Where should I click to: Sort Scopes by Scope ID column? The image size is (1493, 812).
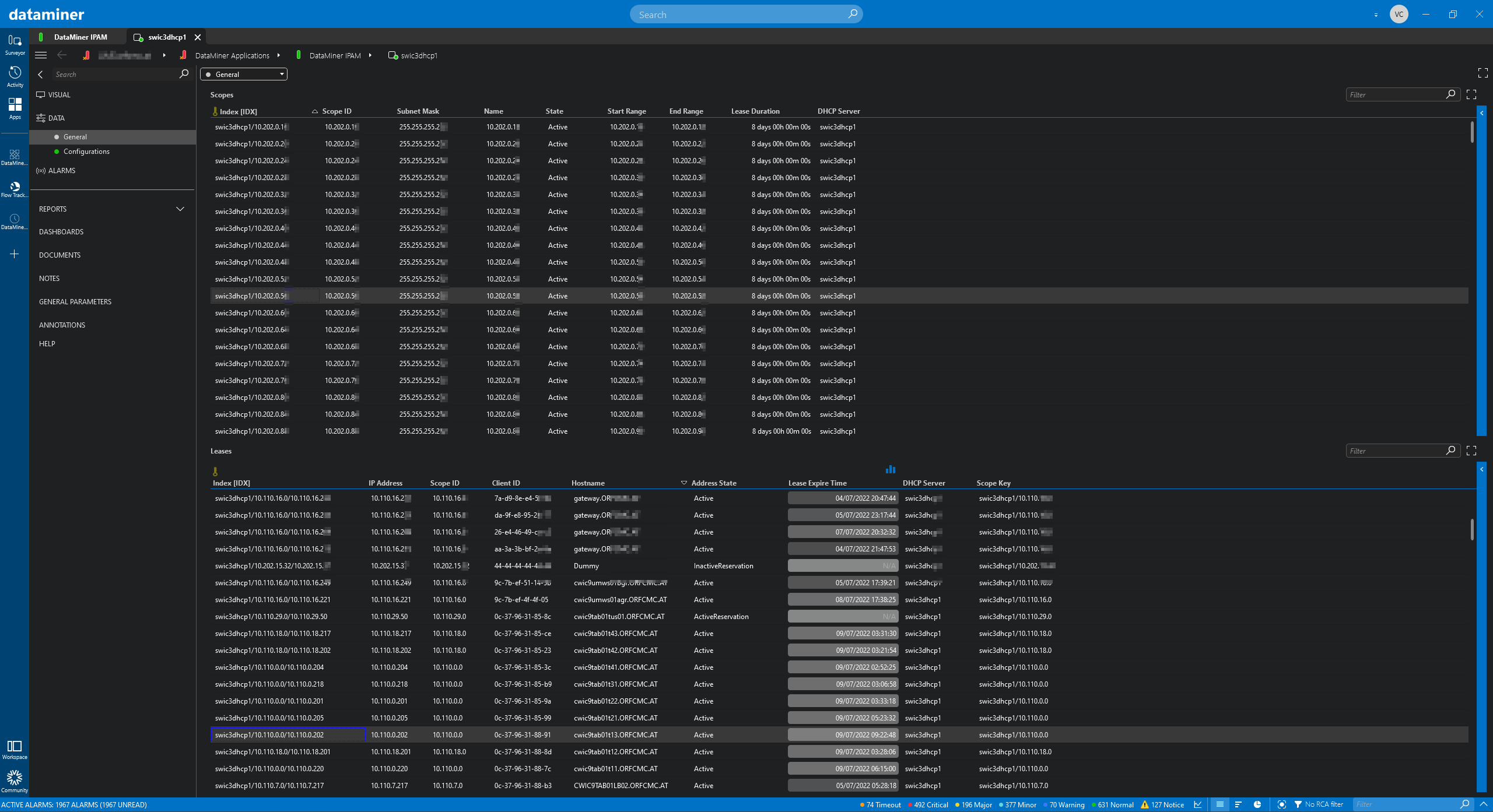pyautogui.click(x=337, y=111)
